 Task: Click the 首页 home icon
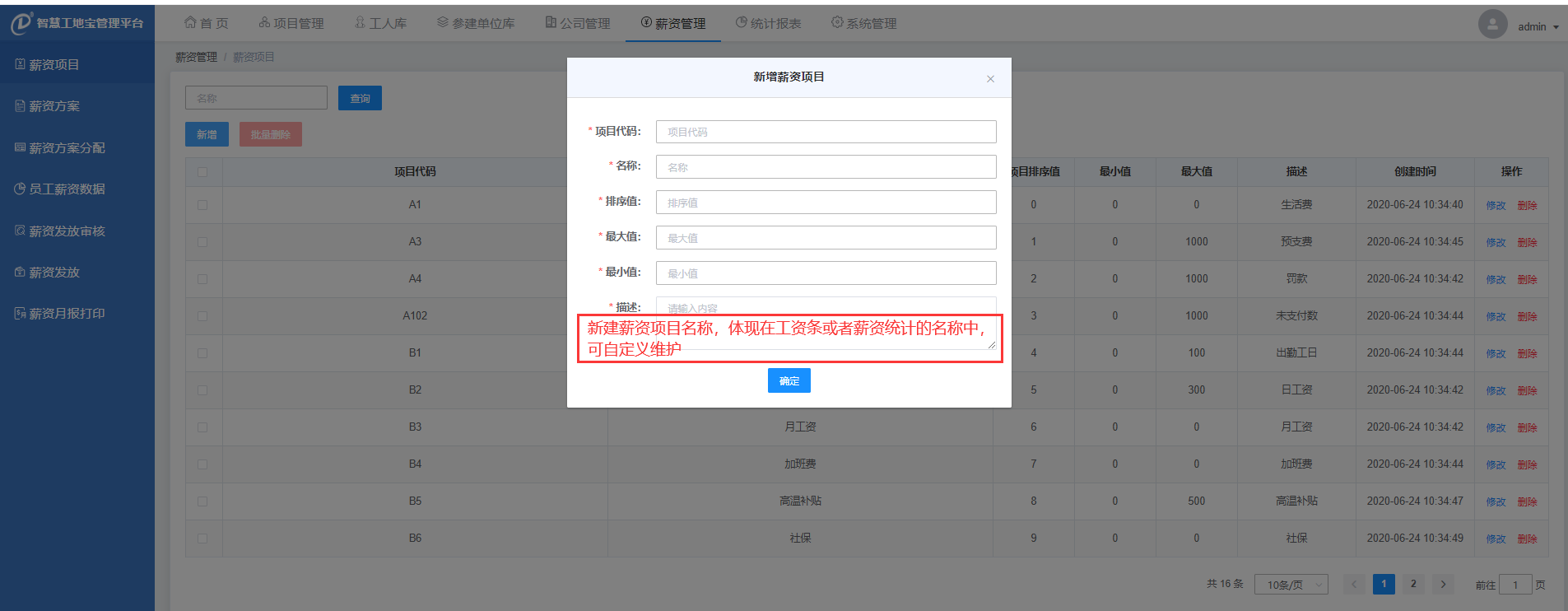point(190,22)
